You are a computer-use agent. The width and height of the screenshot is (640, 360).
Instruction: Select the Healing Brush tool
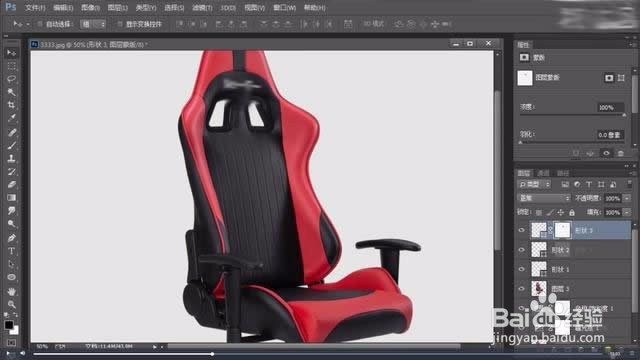tap(11, 132)
